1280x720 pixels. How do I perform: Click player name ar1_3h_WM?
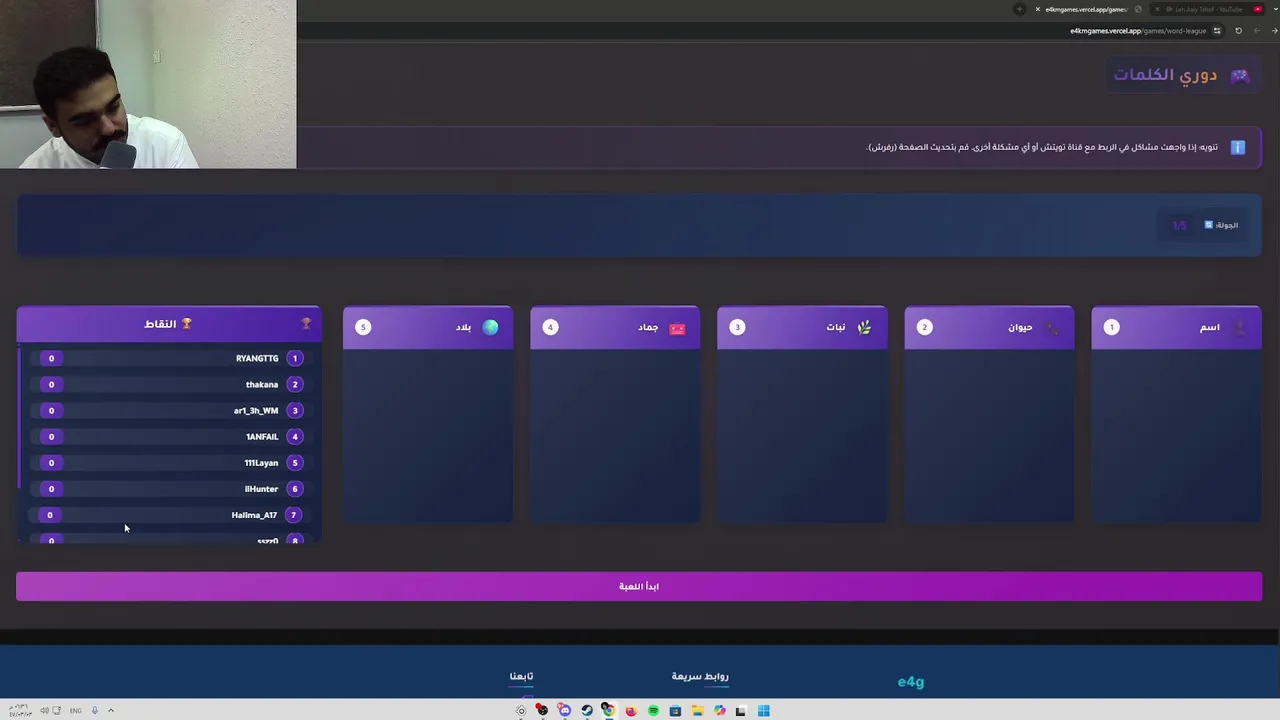tap(256, 410)
